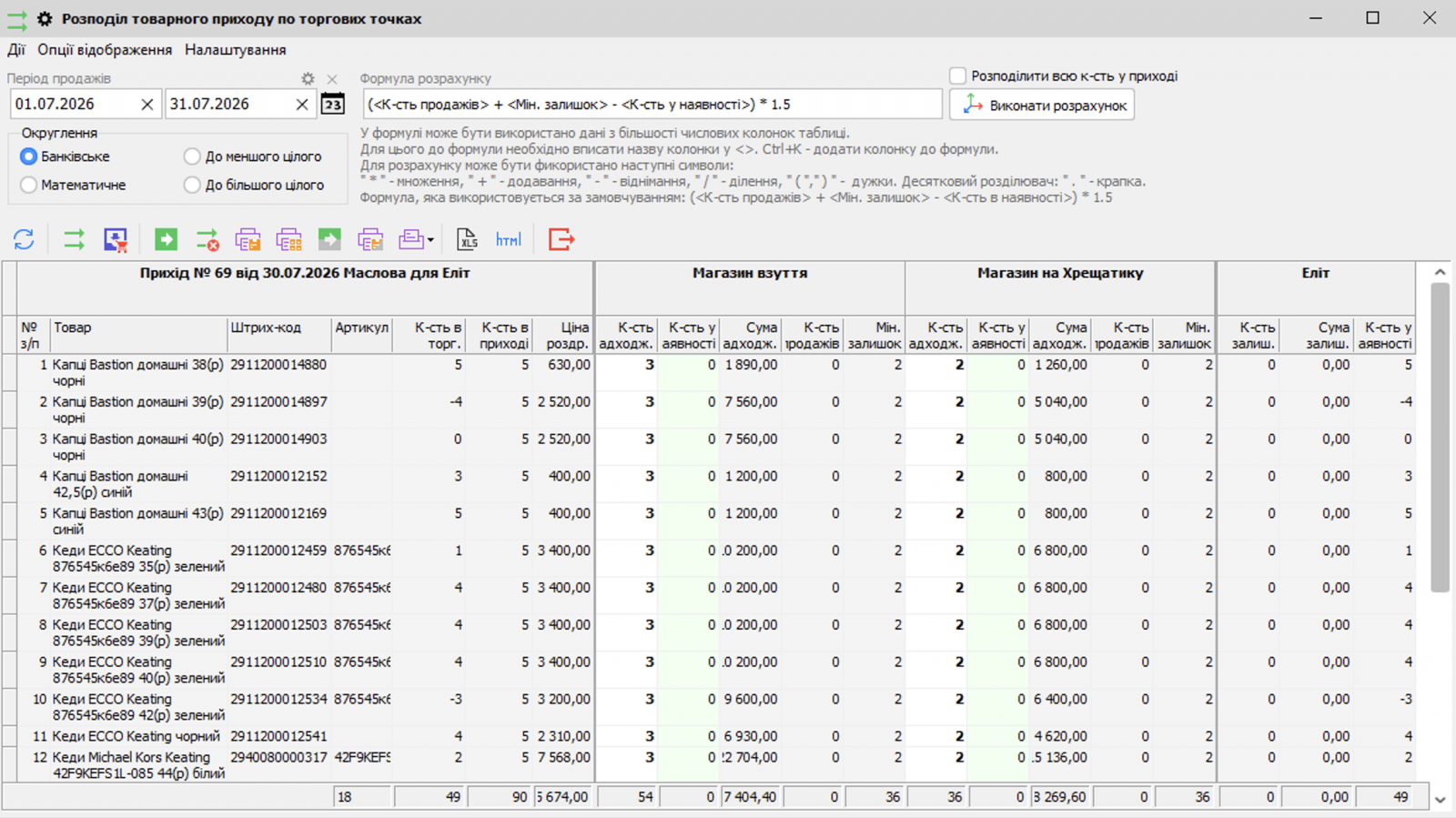Viewport: 1456px width, 818px height.
Task: Click the Товар column header
Action: [138, 335]
